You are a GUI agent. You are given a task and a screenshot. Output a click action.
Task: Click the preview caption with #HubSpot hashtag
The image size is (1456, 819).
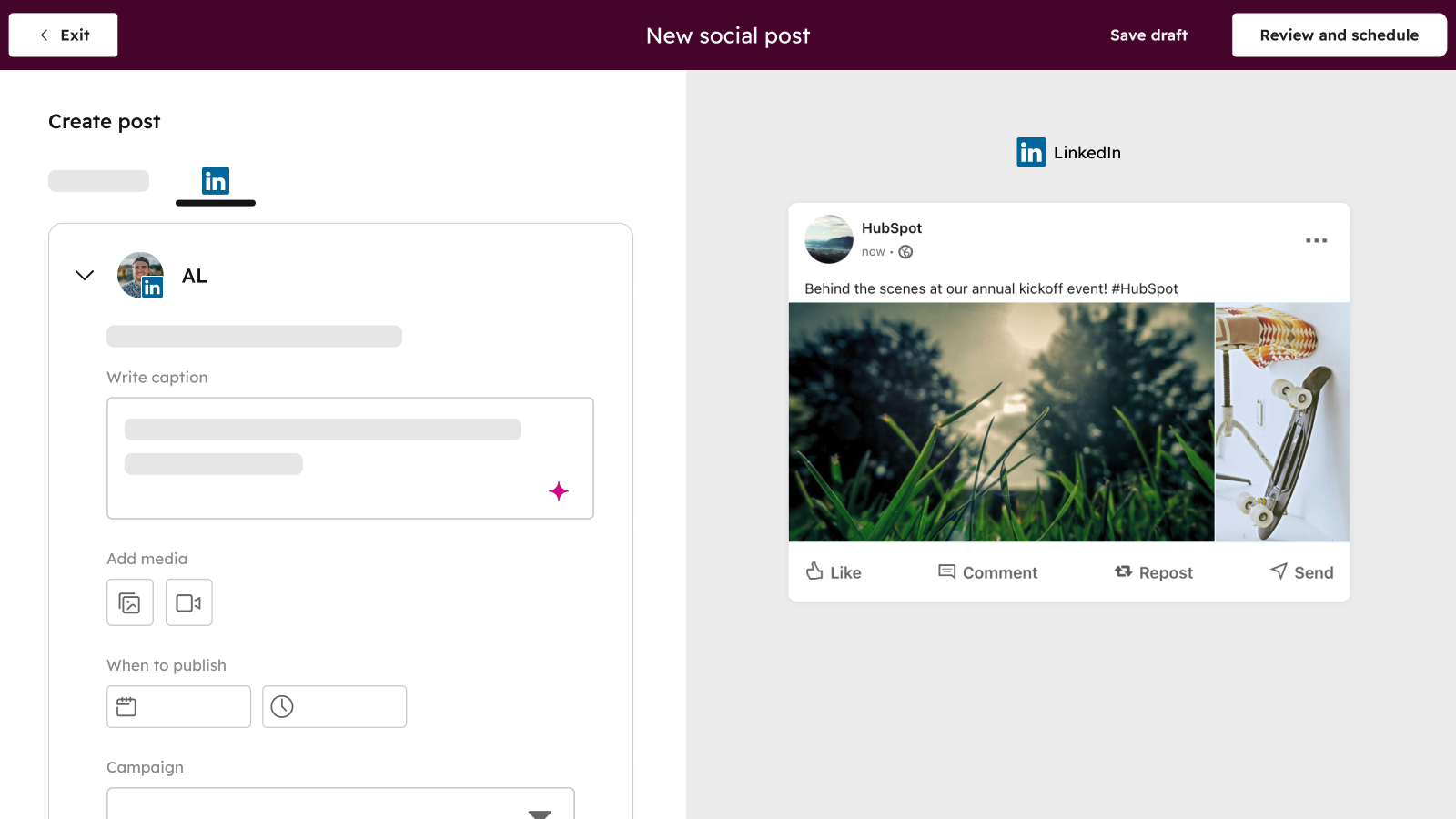pyautogui.click(x=991, y=288)
